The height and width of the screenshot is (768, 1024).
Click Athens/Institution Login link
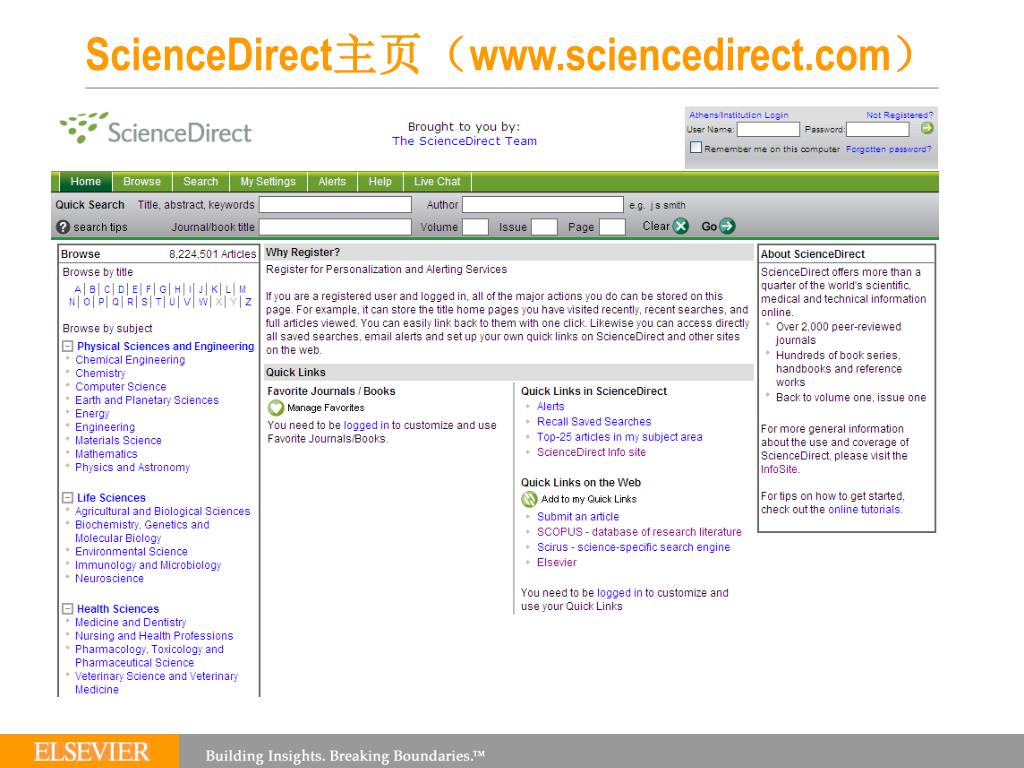tap(739, 115)
